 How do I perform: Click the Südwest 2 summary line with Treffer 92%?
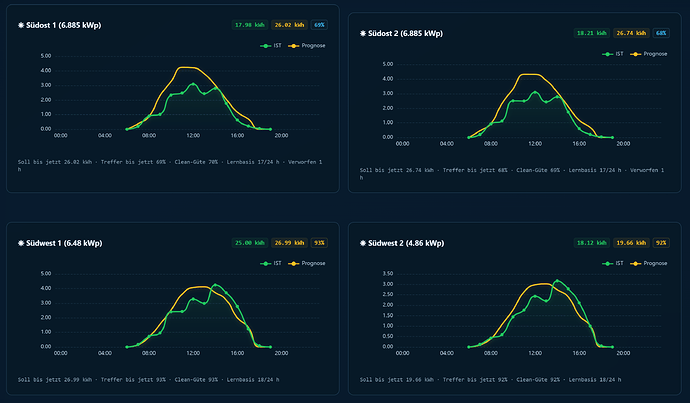pos(490,380)
